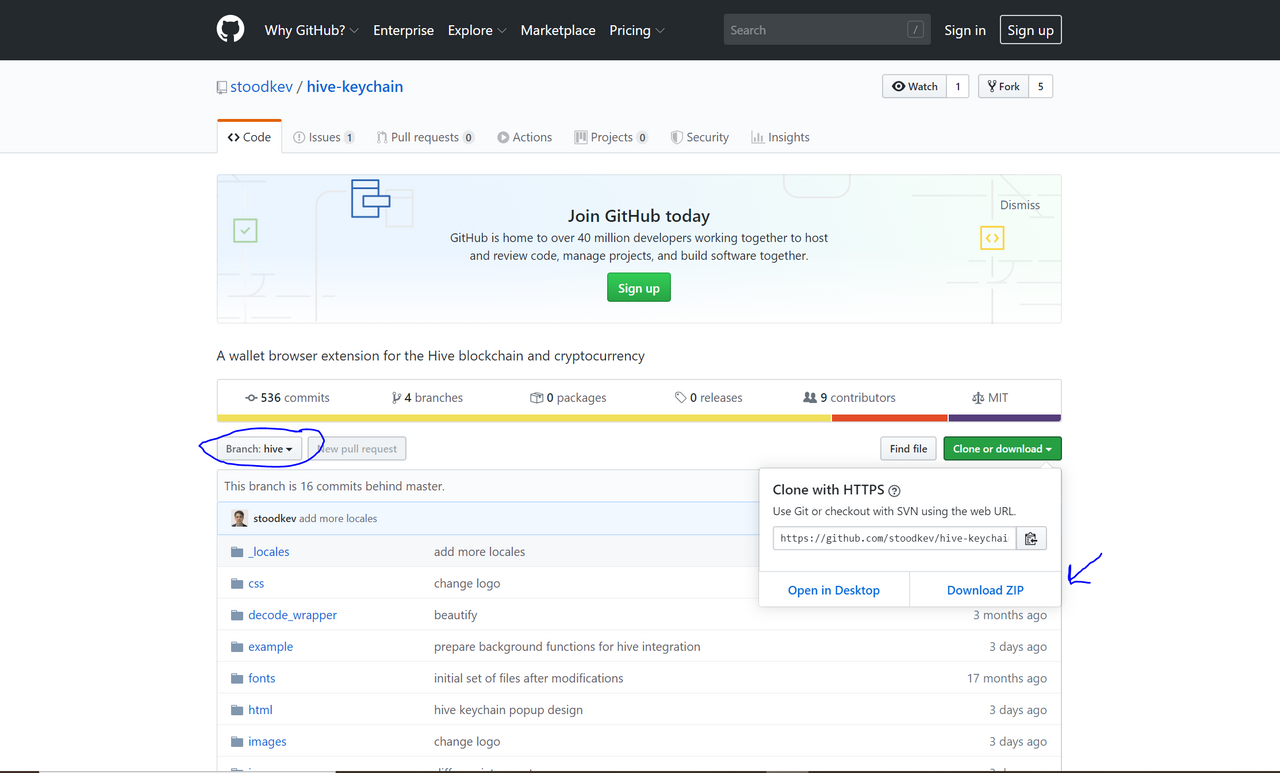Click the GitHub Octocat logo

click(x=230, y=30)
